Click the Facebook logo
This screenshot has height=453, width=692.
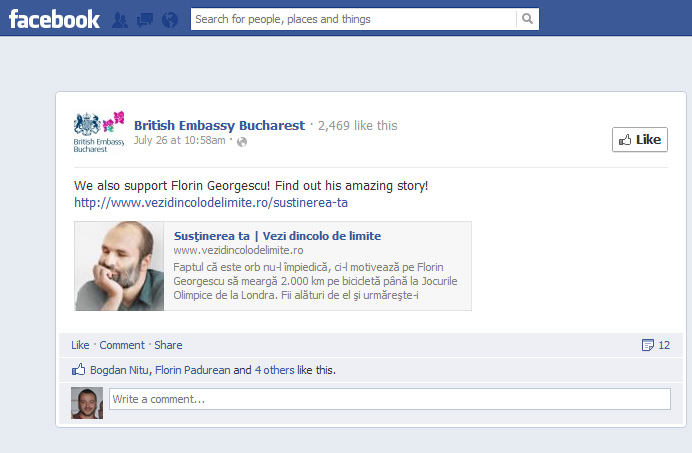click(x=54, y=19)
